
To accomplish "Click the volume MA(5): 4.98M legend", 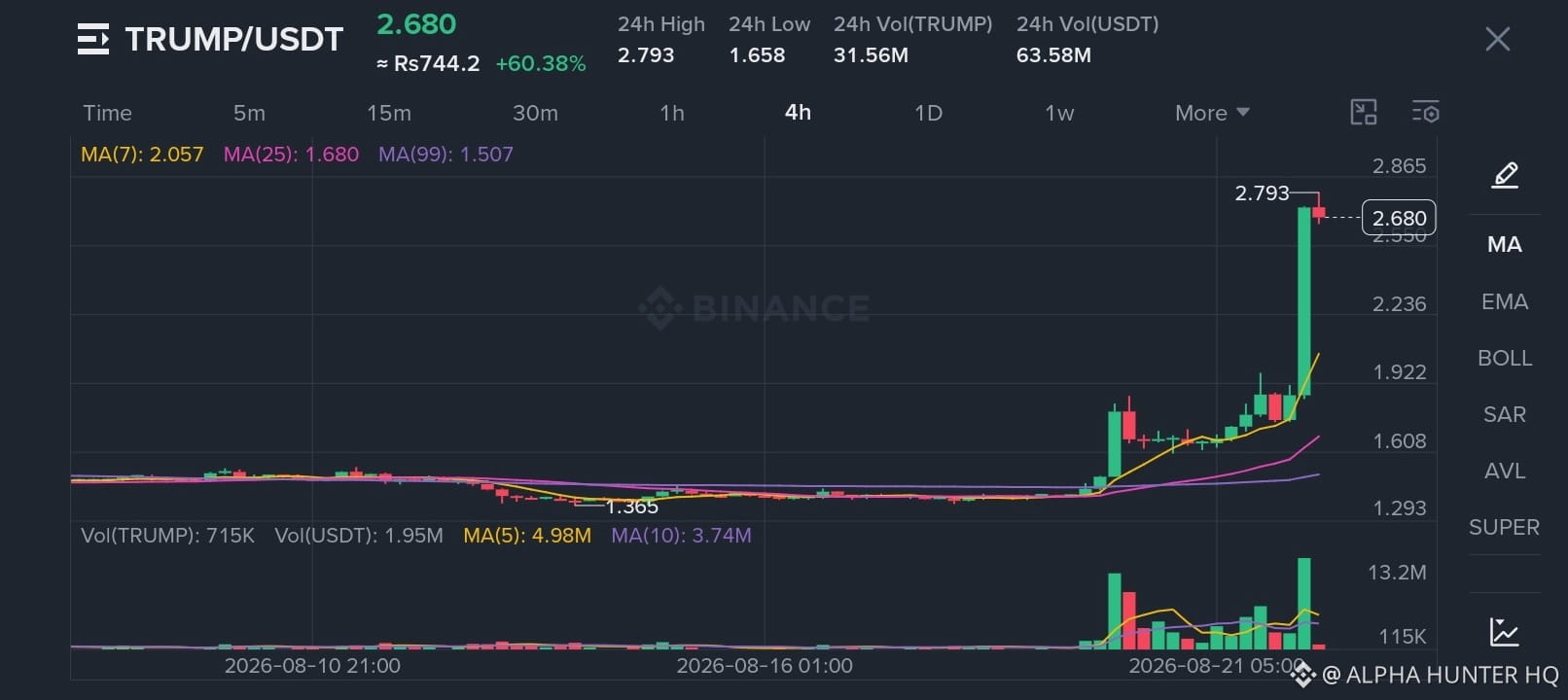I will 527,536.
